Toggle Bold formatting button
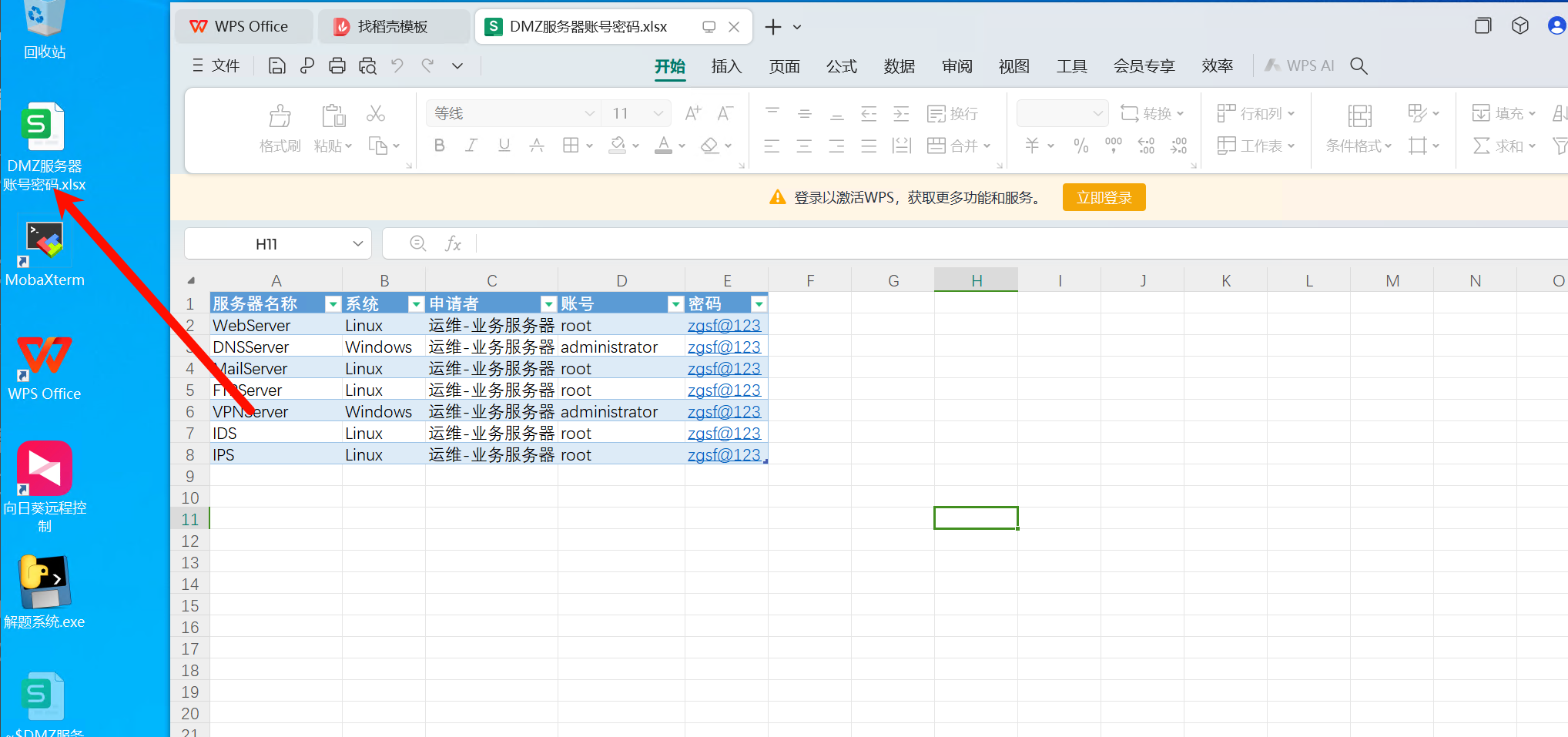The width and height of the screenshot is (1568, 737). coord(439,146)
